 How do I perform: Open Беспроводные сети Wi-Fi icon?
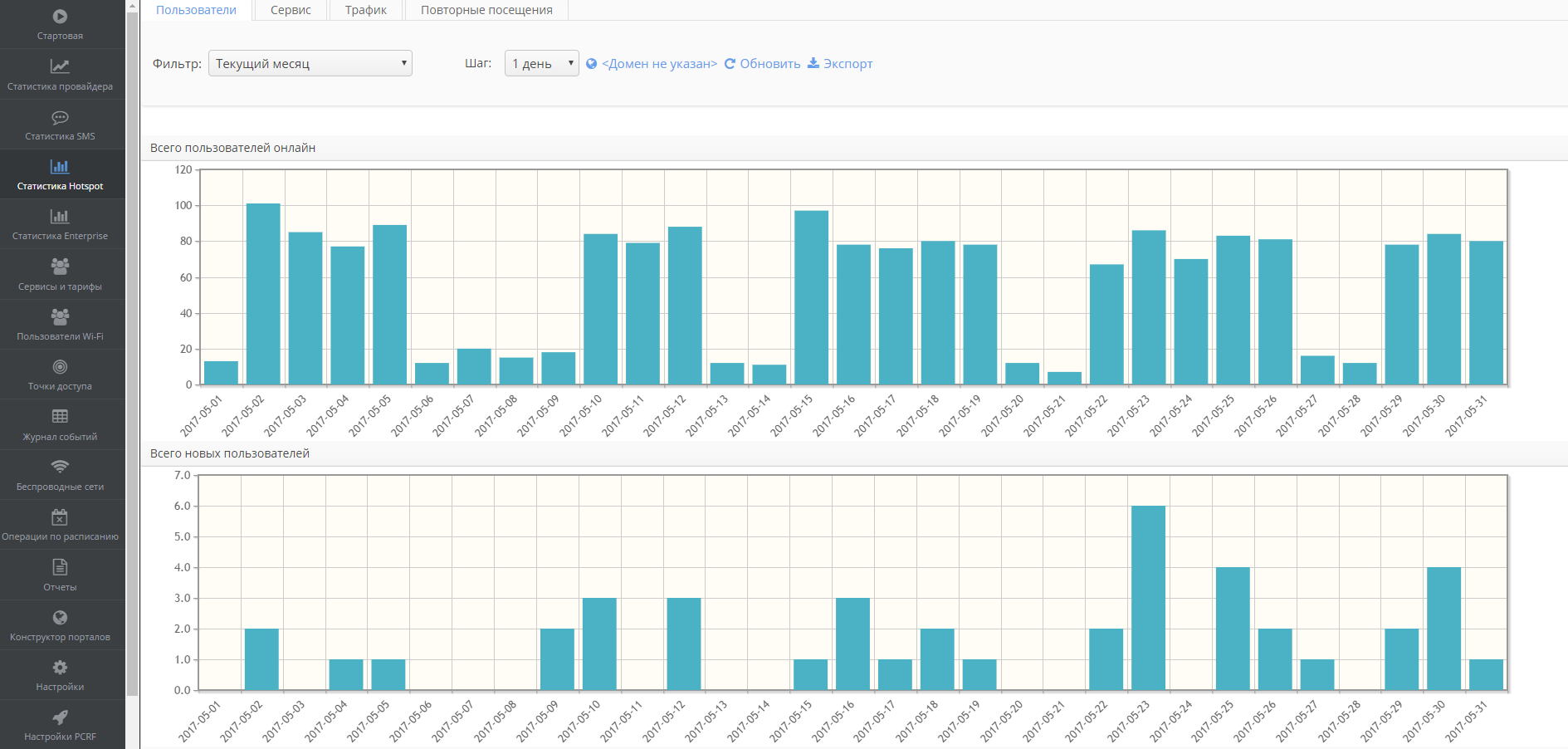60,467
